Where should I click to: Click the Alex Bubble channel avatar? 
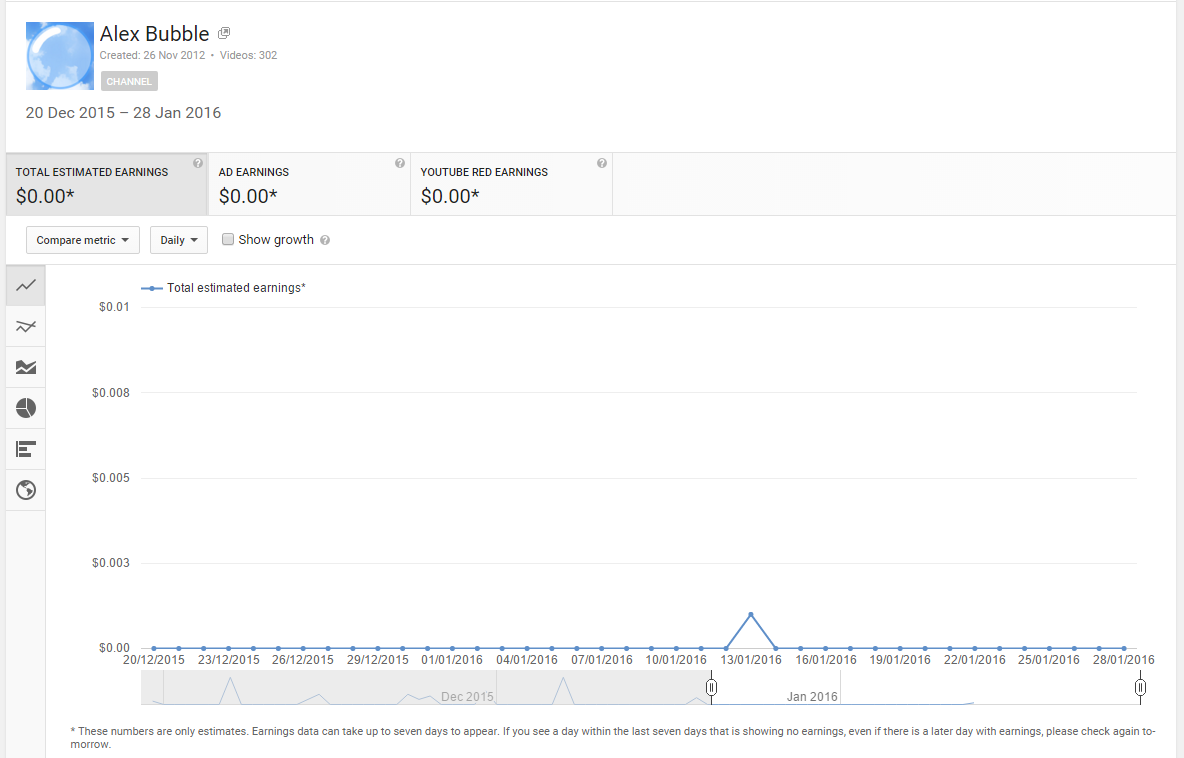[59, 56]
